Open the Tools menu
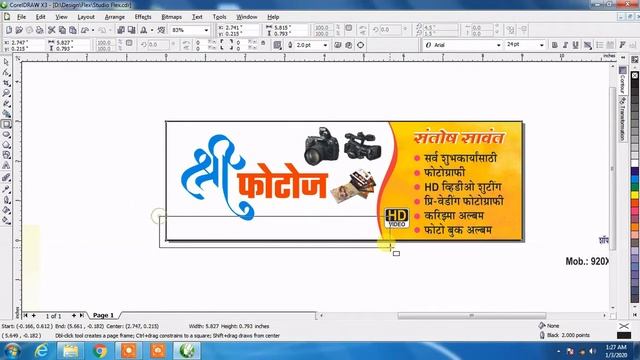The width and height of the screenshot is (640, 360). click(219, 17)
